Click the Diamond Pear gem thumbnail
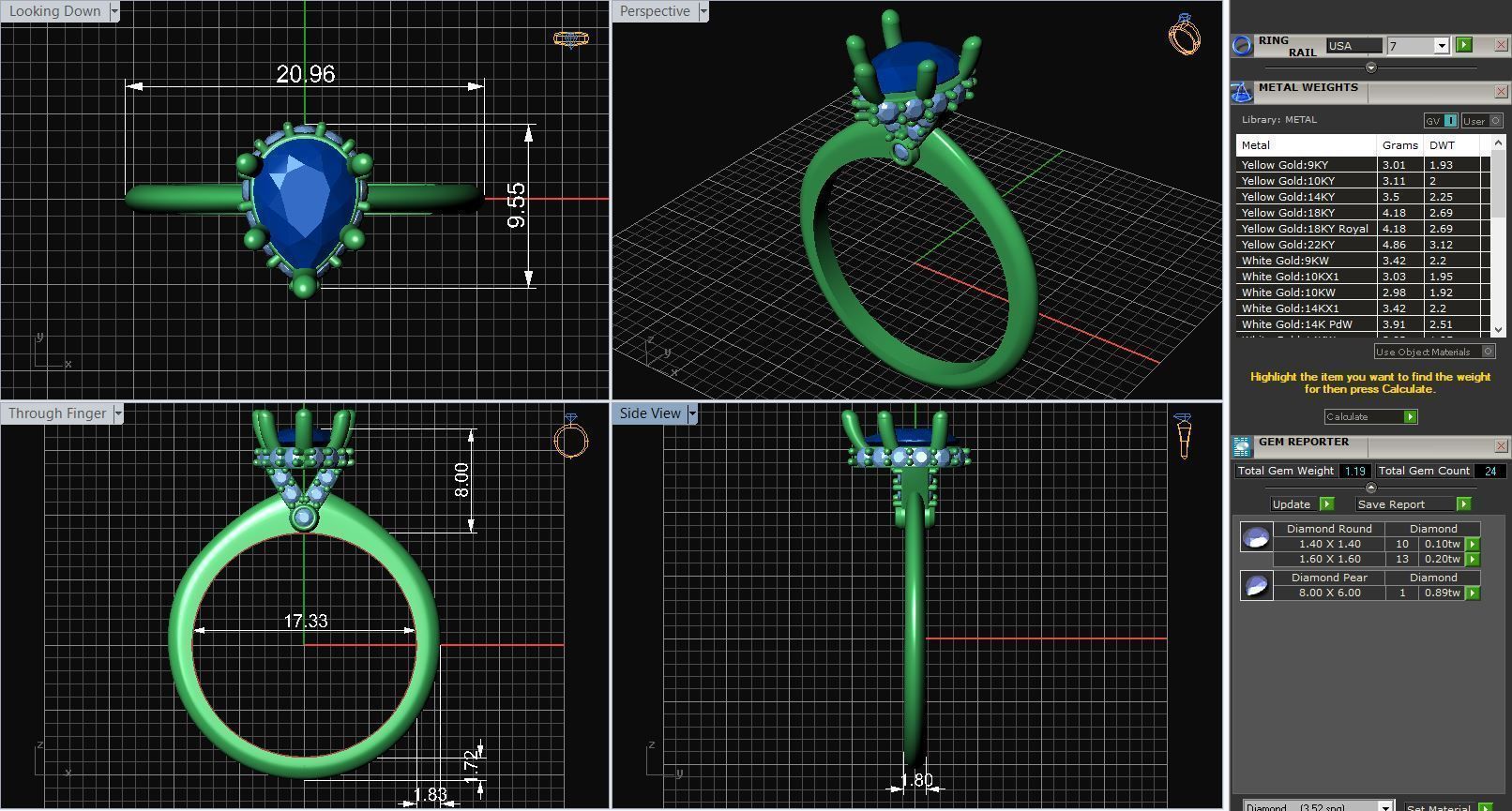 1255,586
